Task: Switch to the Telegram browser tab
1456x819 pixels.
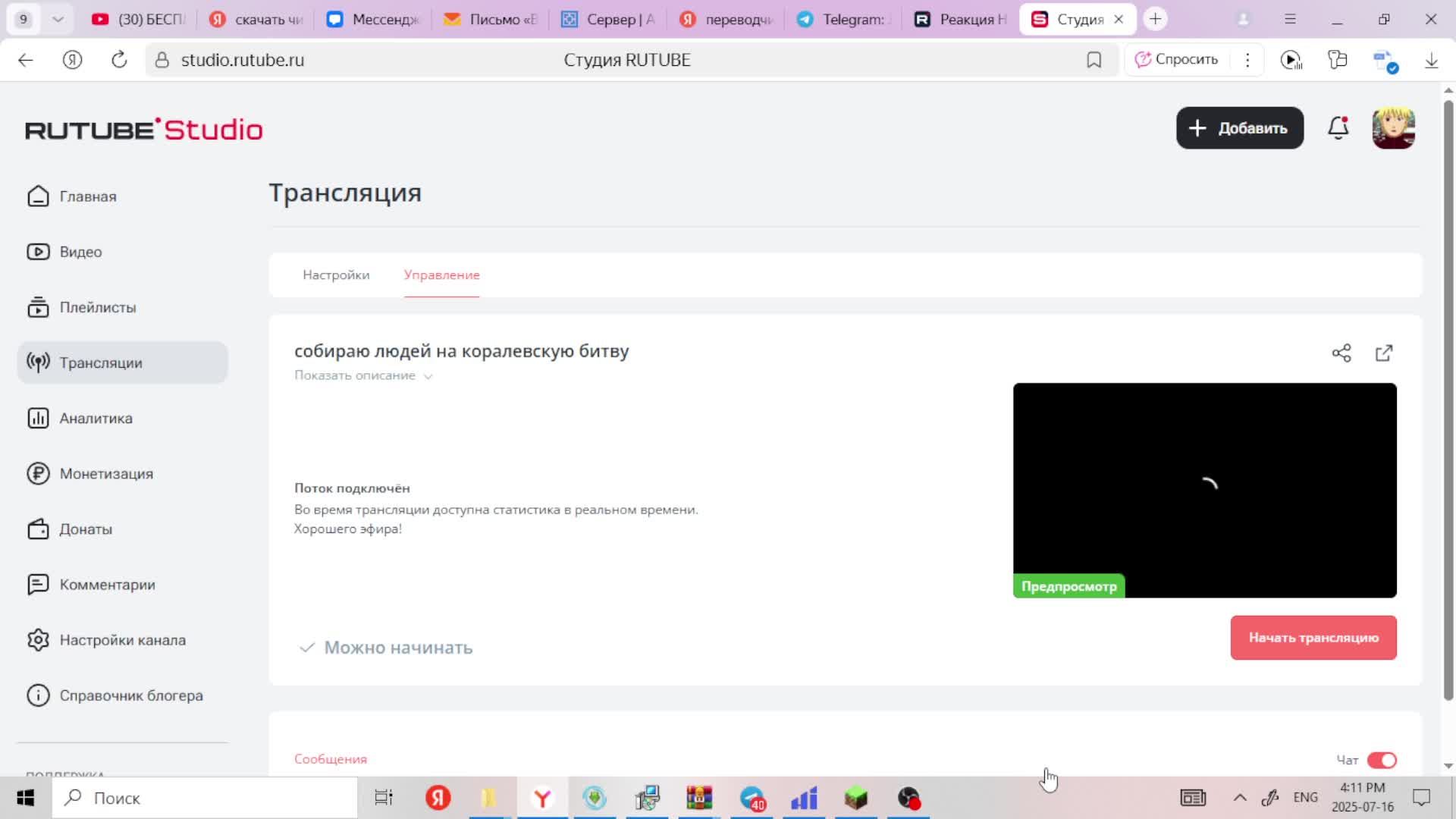Action: click(x=843, y=19)
